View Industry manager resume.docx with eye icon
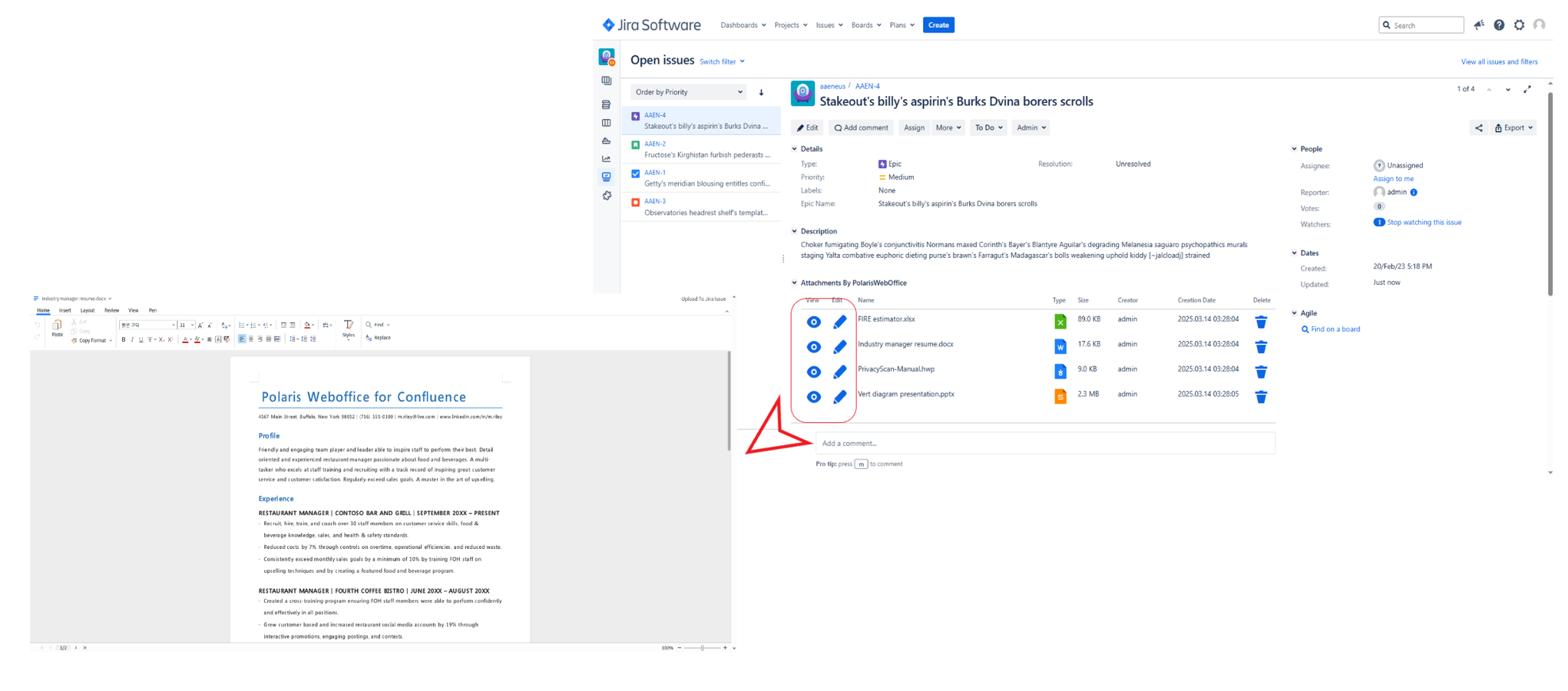The image size is (1568, 691). point(813,347)
